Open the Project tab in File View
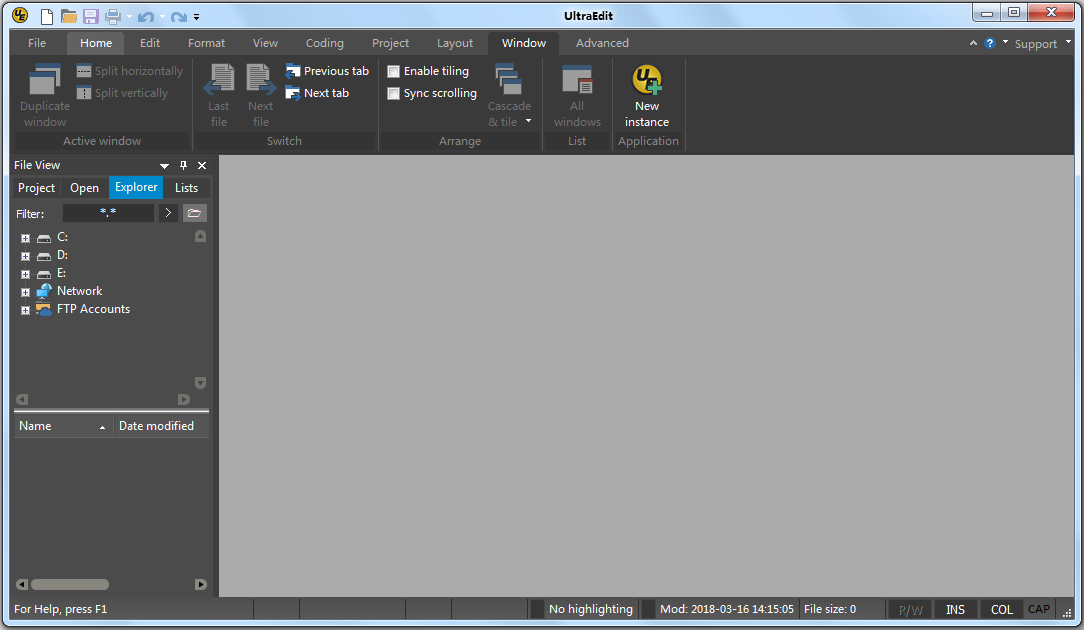 pos(36,187)
